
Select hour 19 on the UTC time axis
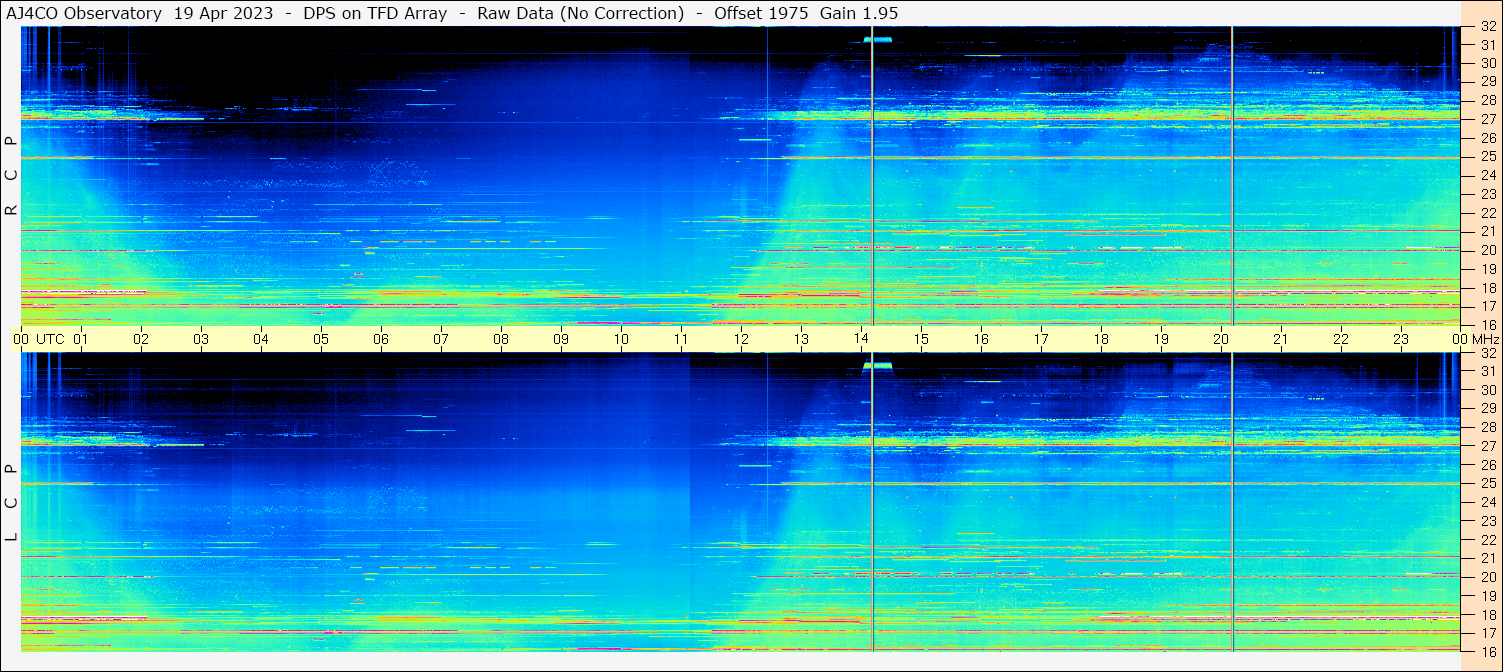click(x=1161, y=339)
